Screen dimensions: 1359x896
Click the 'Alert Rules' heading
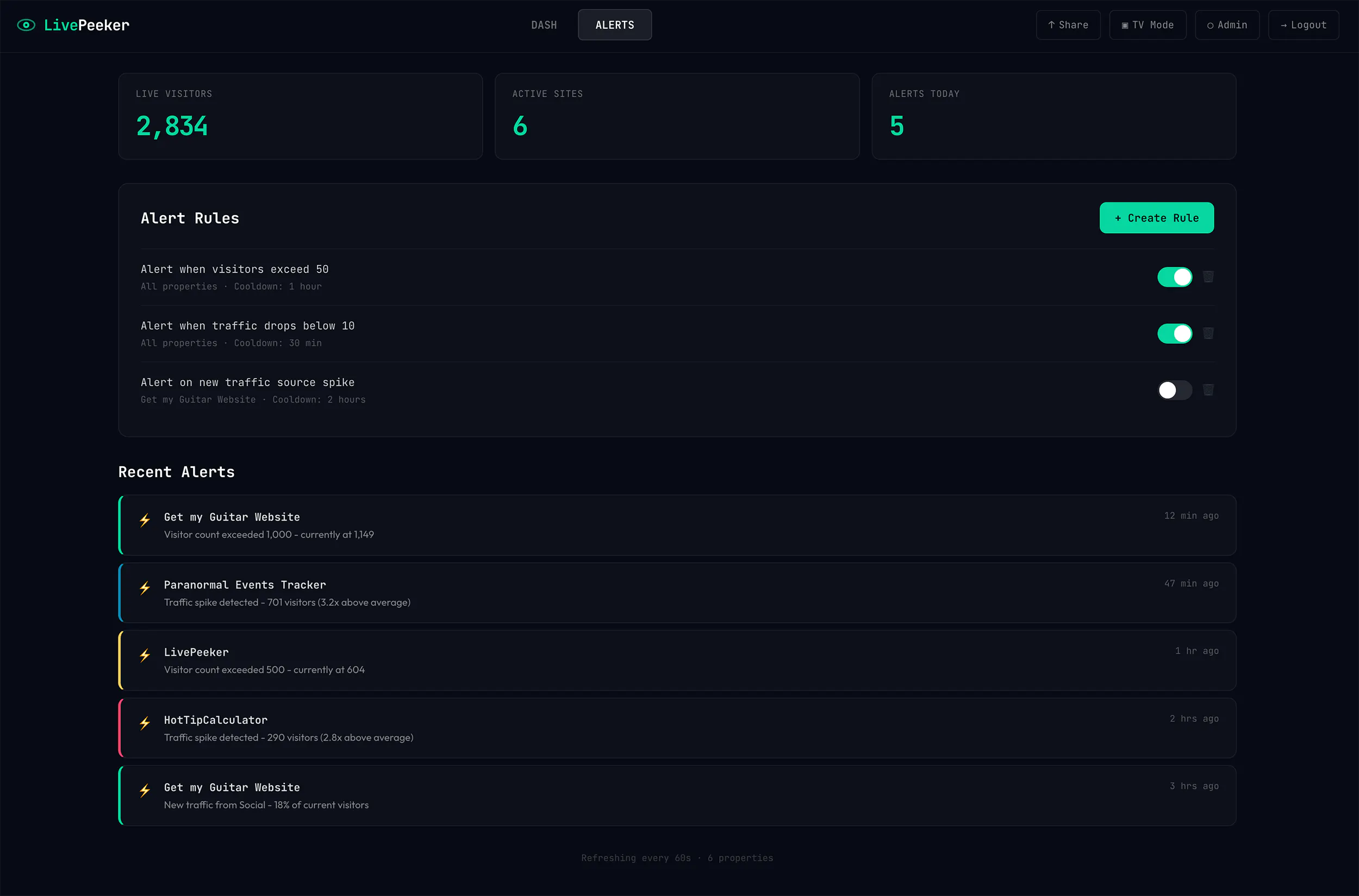pos(190,218)
